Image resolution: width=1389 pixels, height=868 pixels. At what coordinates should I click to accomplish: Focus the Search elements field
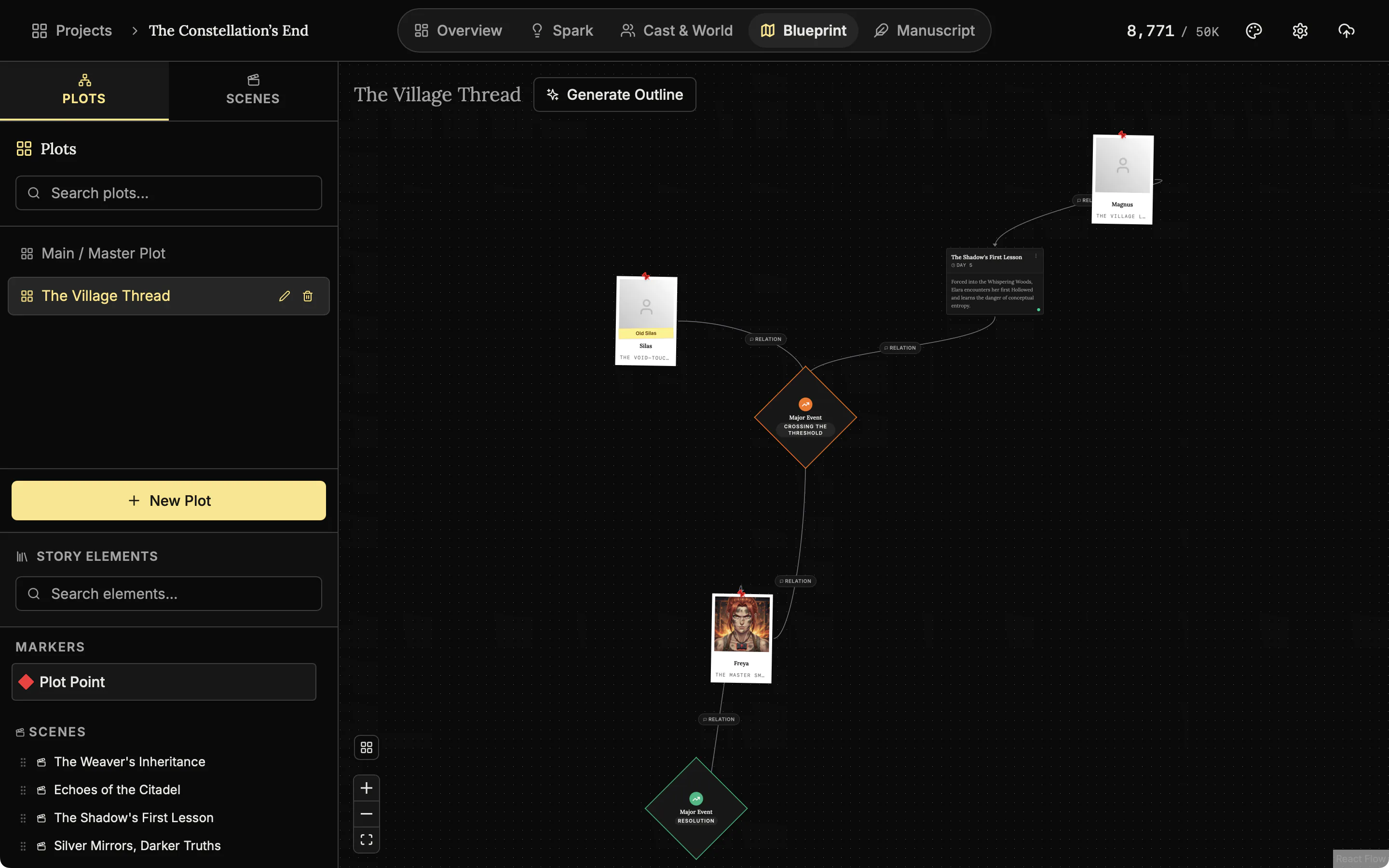tap(169, 594)
